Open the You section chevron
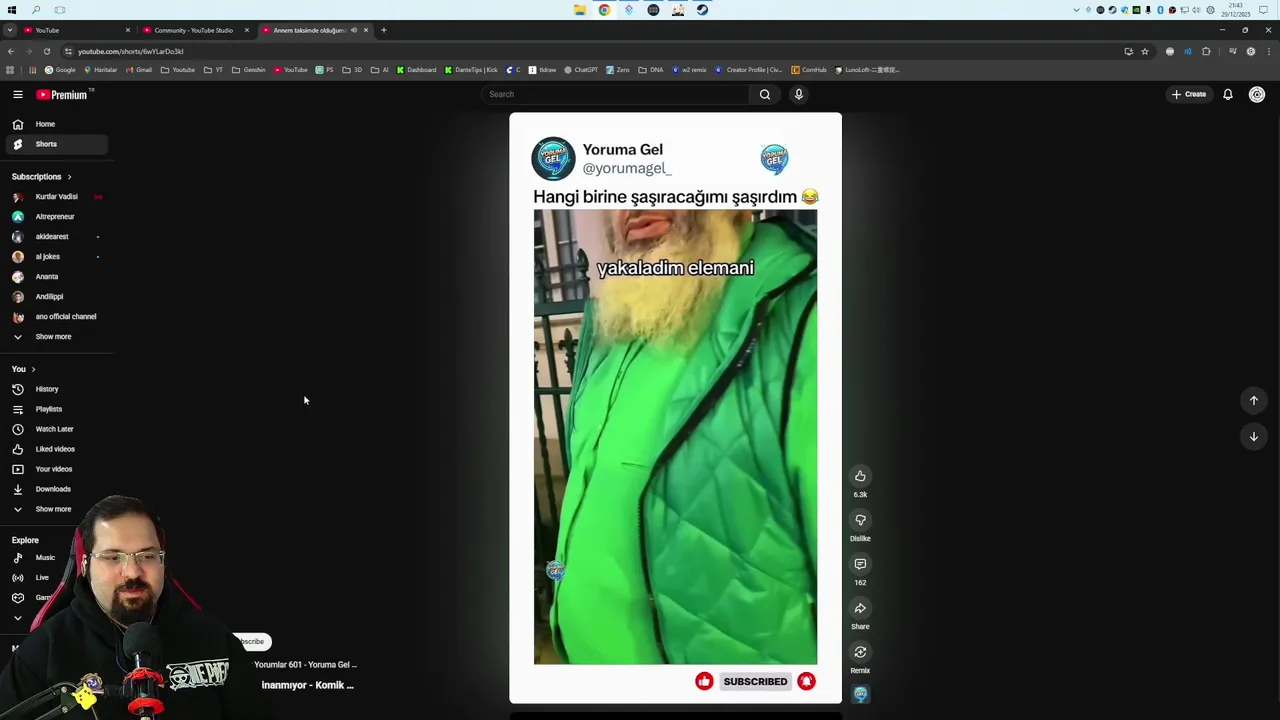Viewport: 1280px width, 720px height. (x=33, y=369)
